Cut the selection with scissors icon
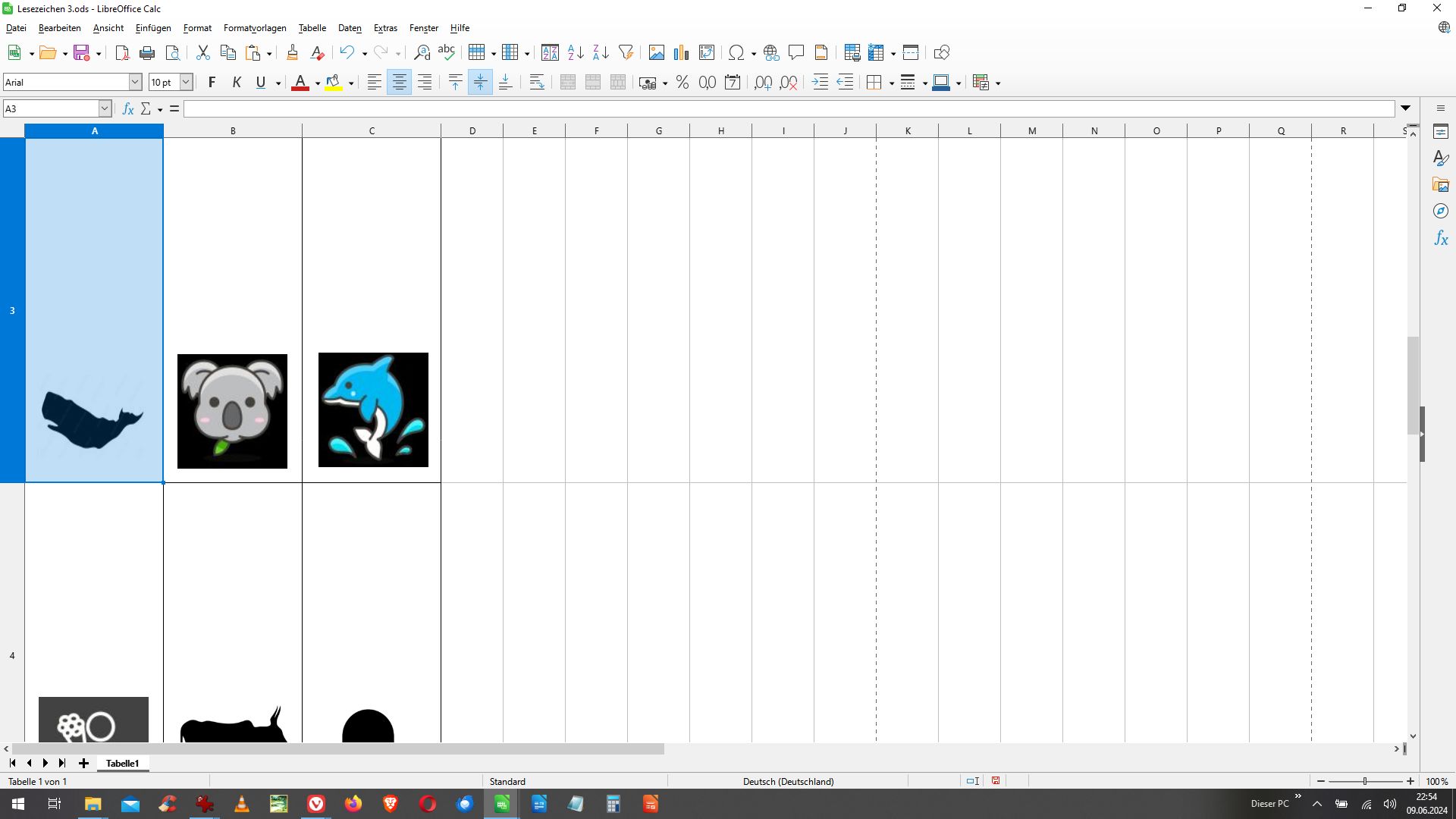The image size is (1456, 819). tap(202, 52)
